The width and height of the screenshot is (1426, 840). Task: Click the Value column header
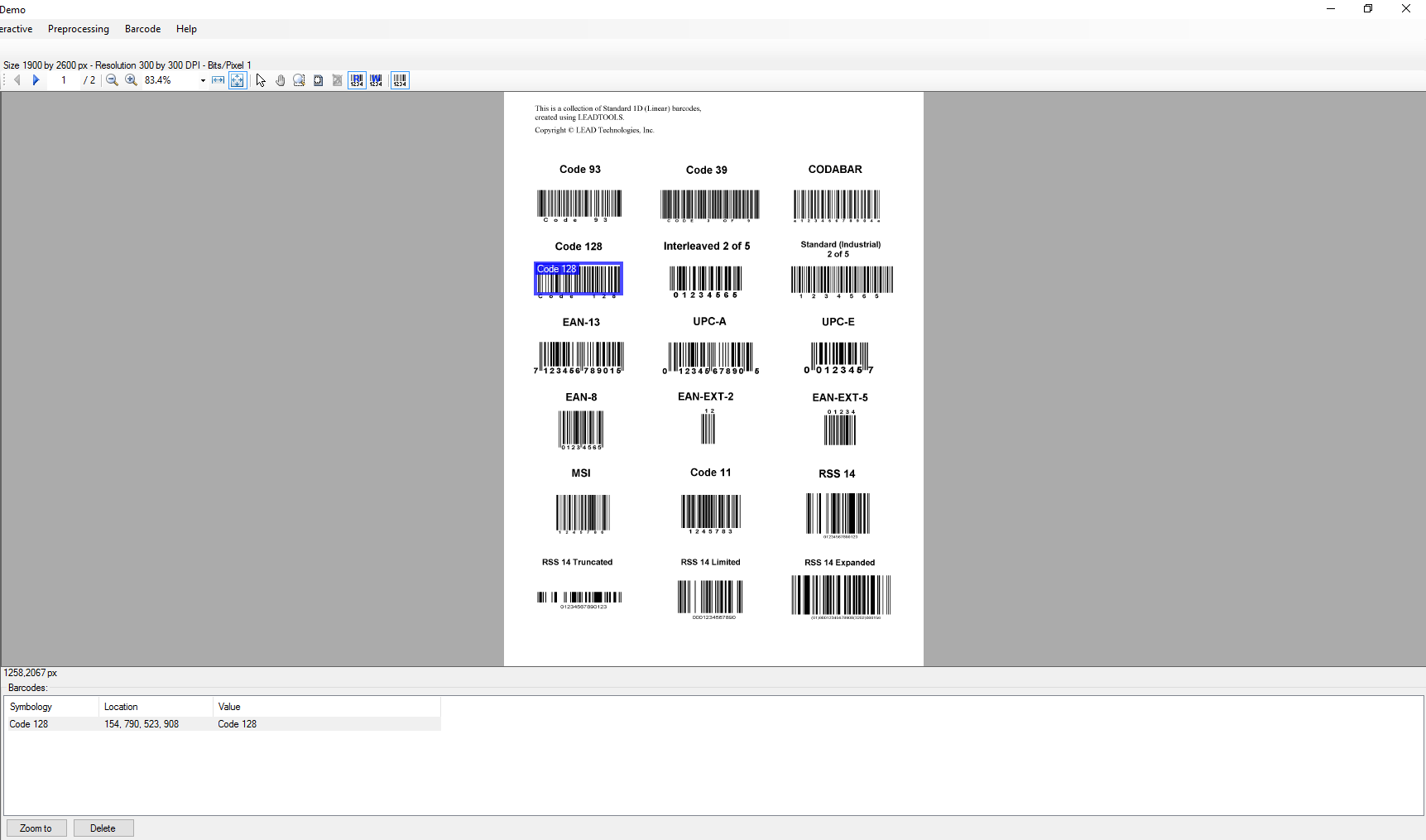pyautogui.click(x=327, y=707)
